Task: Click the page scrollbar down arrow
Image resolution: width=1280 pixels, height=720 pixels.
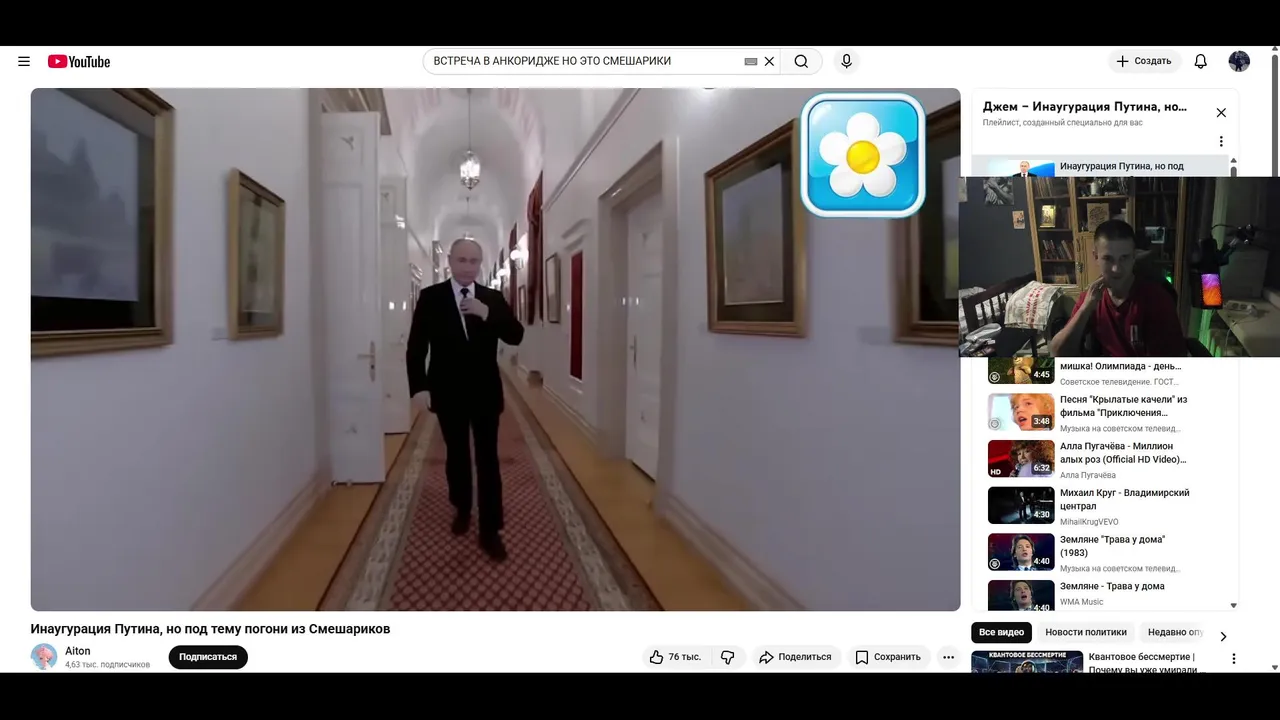Action: click(1275, 667)
